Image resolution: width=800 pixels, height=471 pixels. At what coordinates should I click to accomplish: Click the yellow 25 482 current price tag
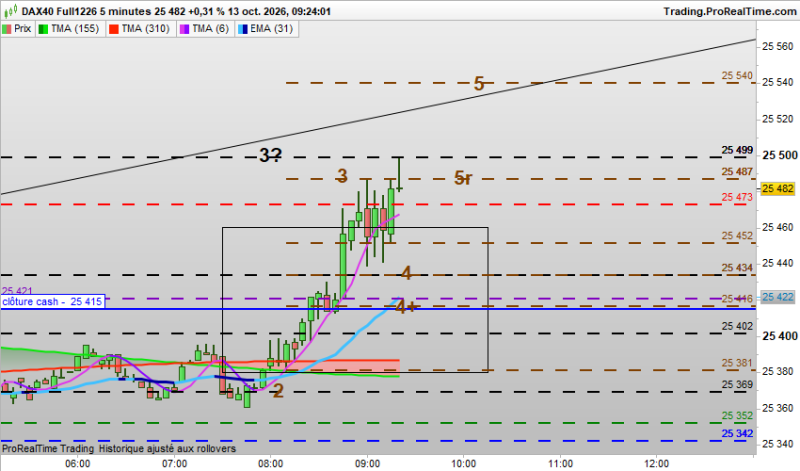778,189
